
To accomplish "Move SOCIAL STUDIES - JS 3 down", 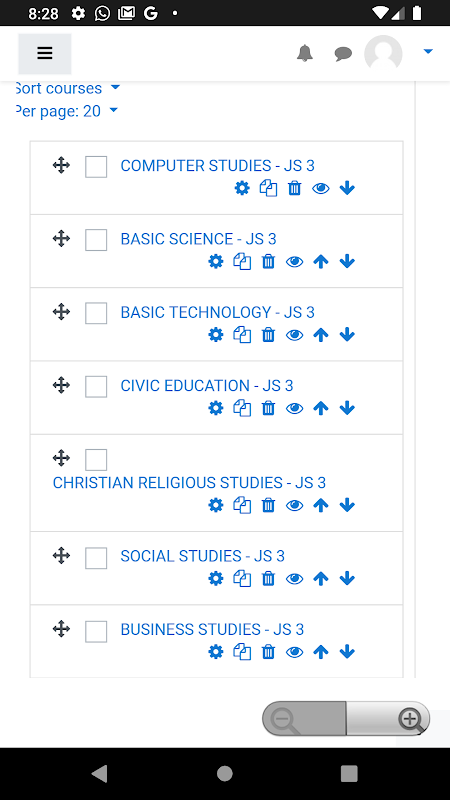I will tap(347, 579).
